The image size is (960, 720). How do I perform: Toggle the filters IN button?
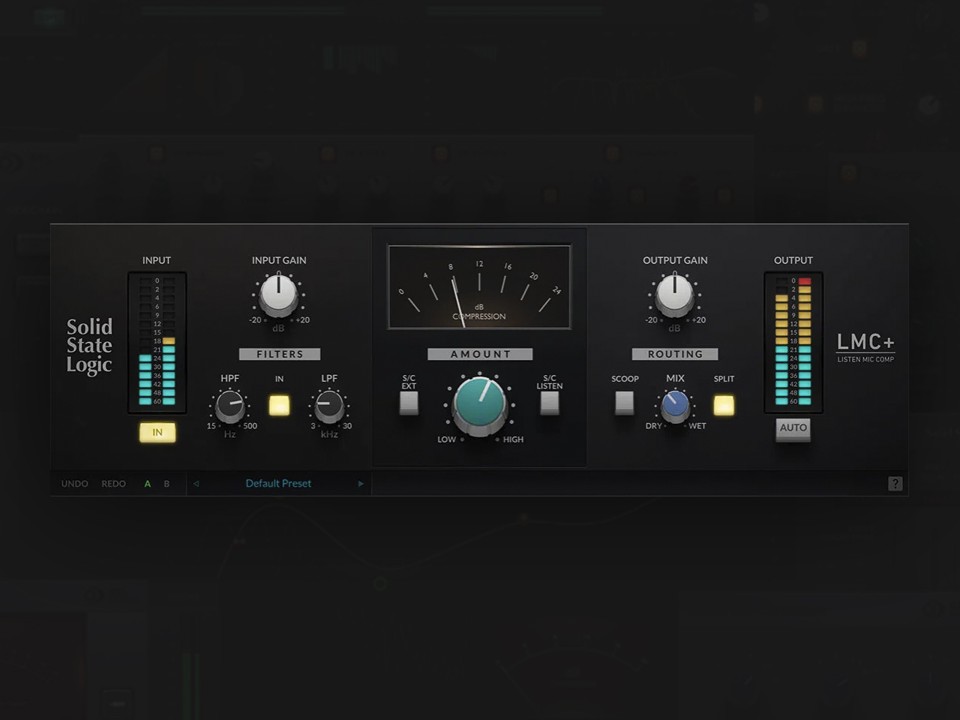pos(279,405)
